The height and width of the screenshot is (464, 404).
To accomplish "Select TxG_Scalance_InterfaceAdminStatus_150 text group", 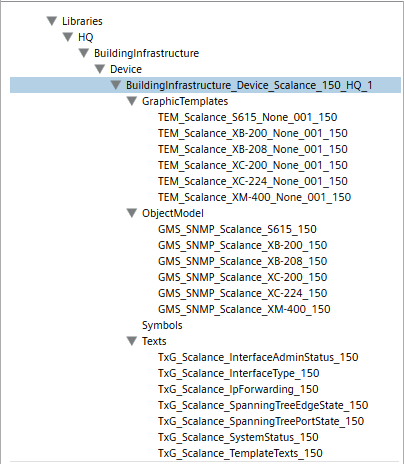I will point(258,357).
